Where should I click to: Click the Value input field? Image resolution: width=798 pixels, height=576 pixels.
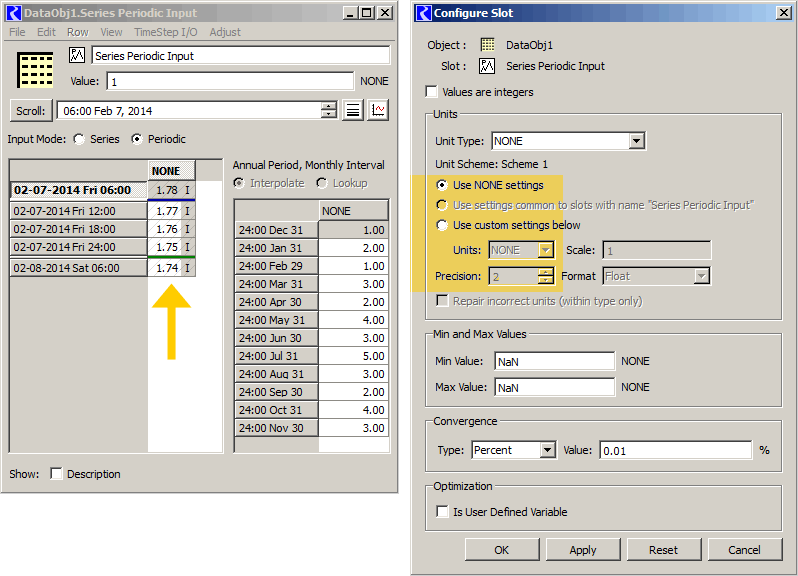(230, 81)
